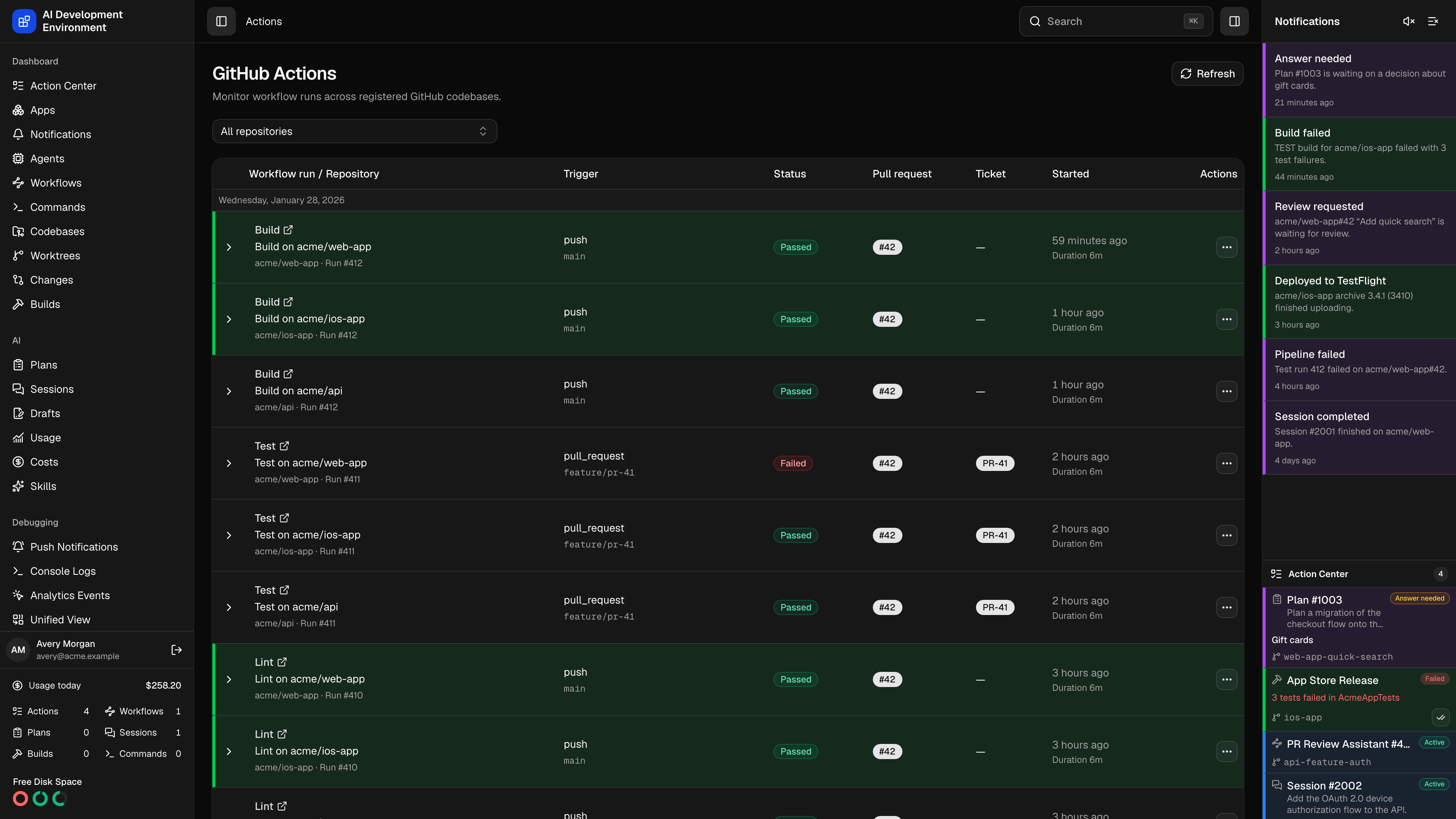Open more actions for Test on acme/ios-app

(1227, 535)
